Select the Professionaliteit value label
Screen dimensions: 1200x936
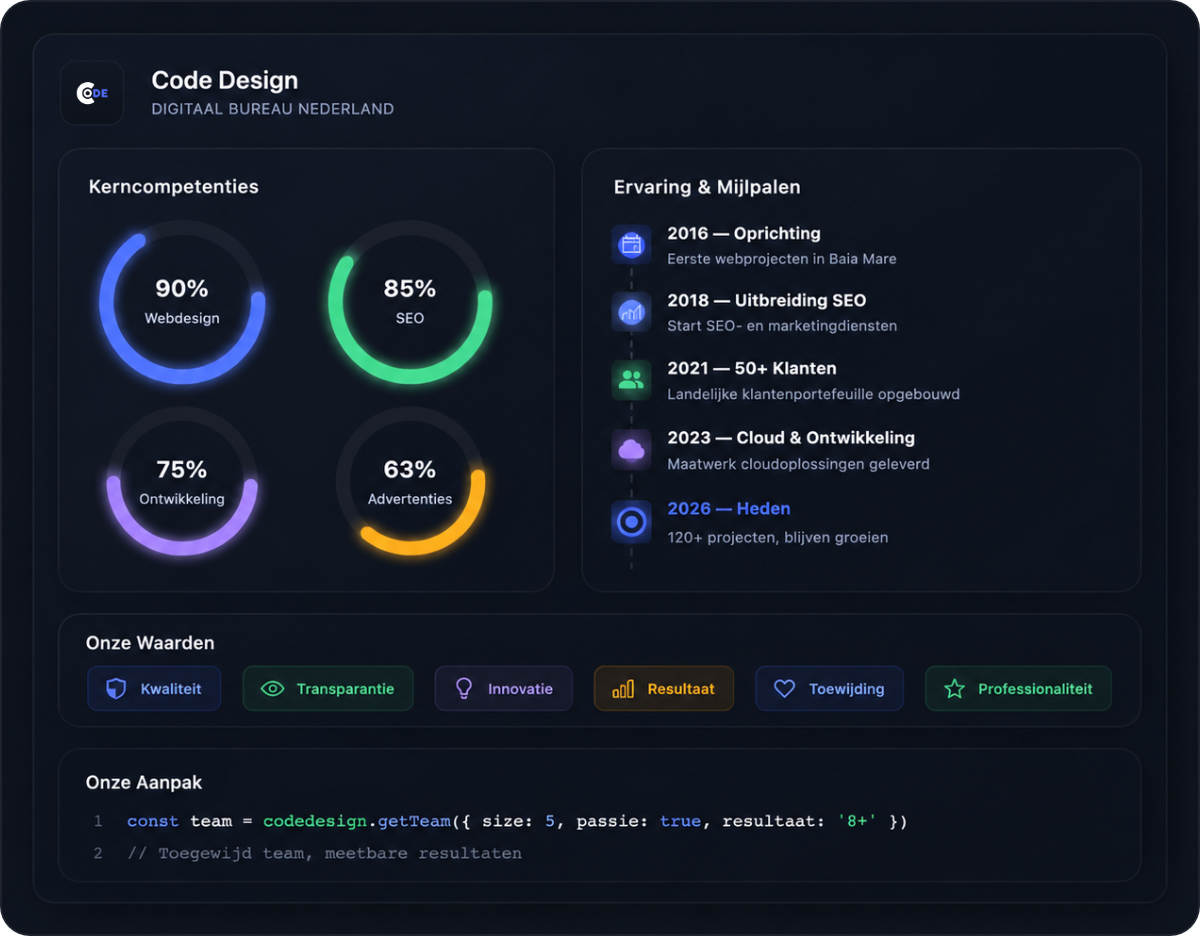(1035, 689)
